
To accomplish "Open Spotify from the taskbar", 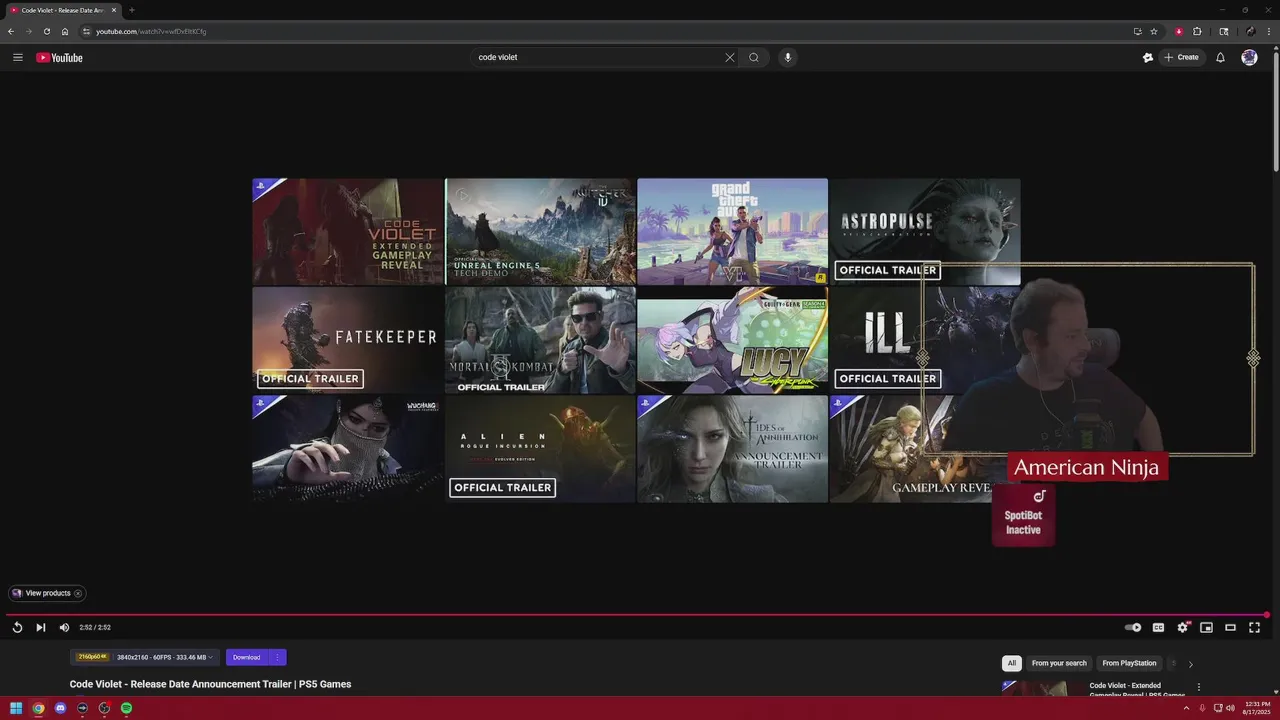I will (126, 708).
